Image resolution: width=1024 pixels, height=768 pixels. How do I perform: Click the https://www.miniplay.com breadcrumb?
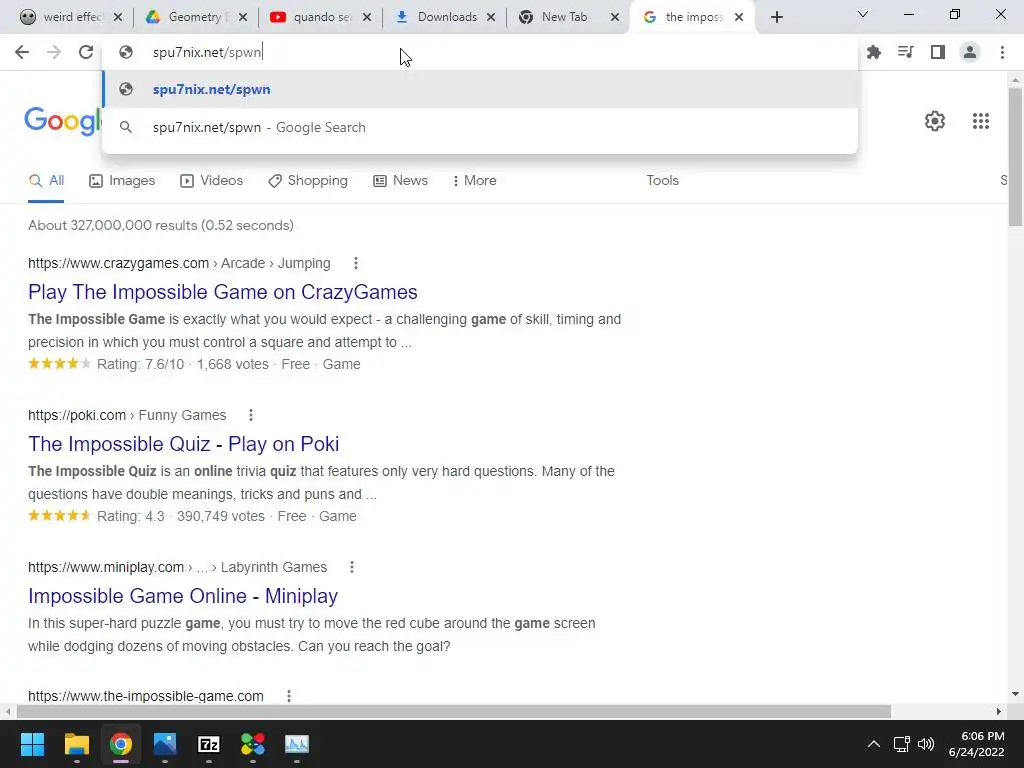(106, 568)
